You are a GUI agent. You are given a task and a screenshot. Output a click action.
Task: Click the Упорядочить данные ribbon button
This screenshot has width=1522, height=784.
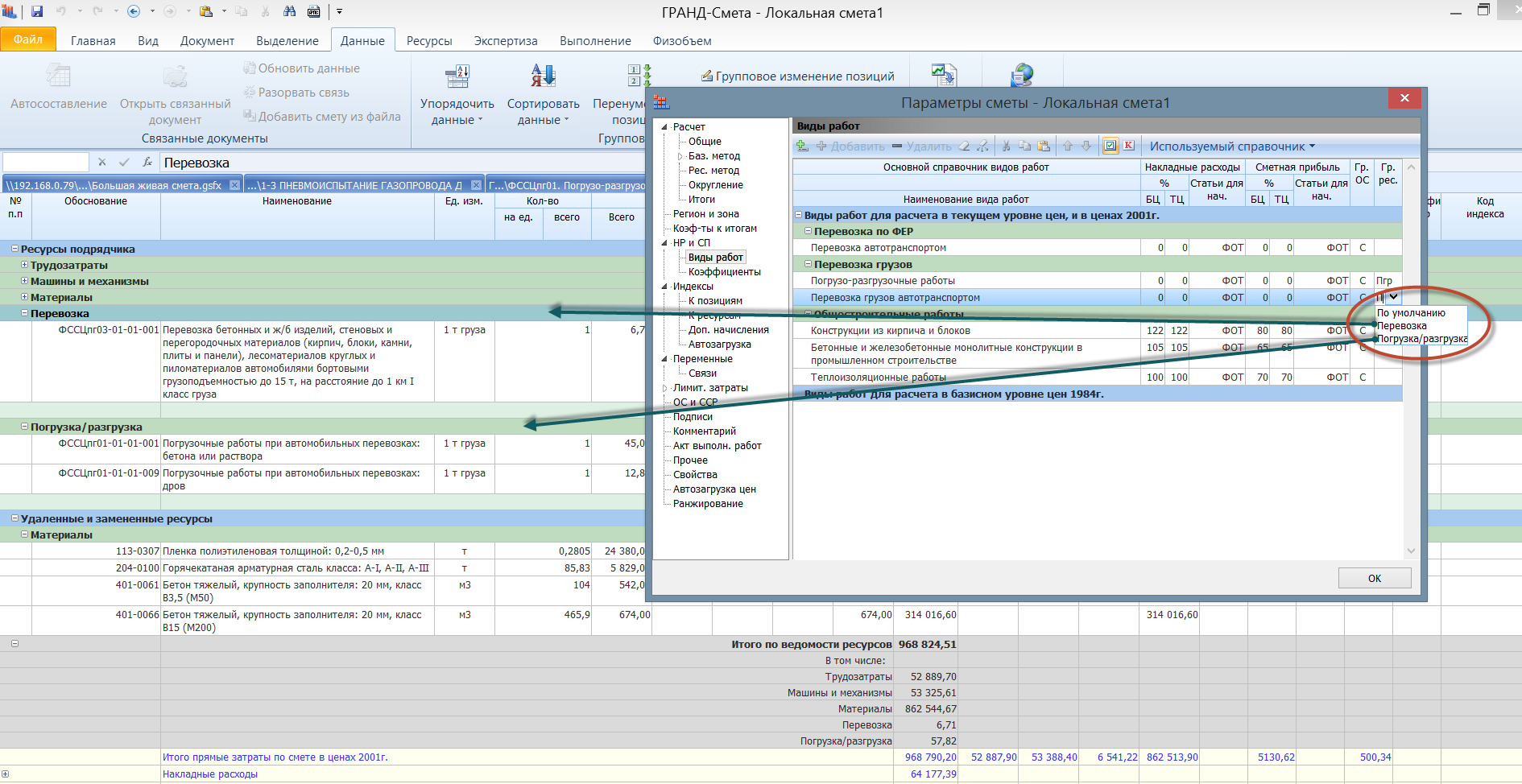pos(457,97)
